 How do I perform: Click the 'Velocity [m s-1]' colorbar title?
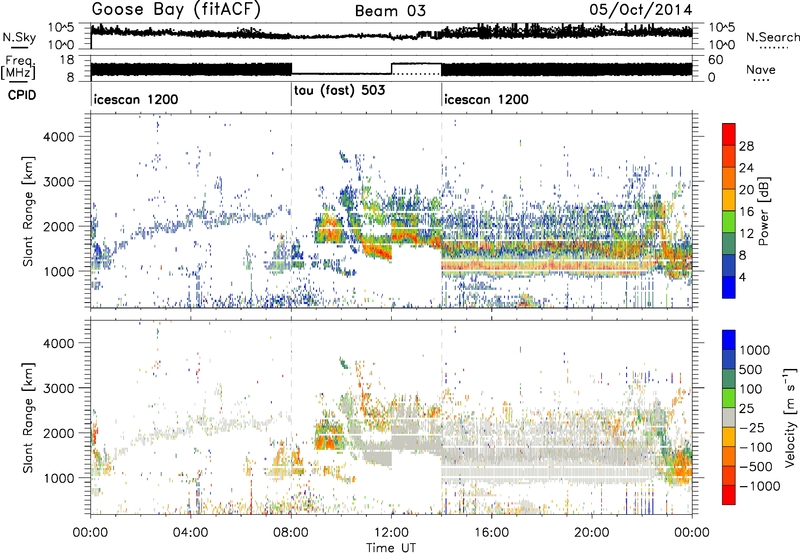[790, 416]
